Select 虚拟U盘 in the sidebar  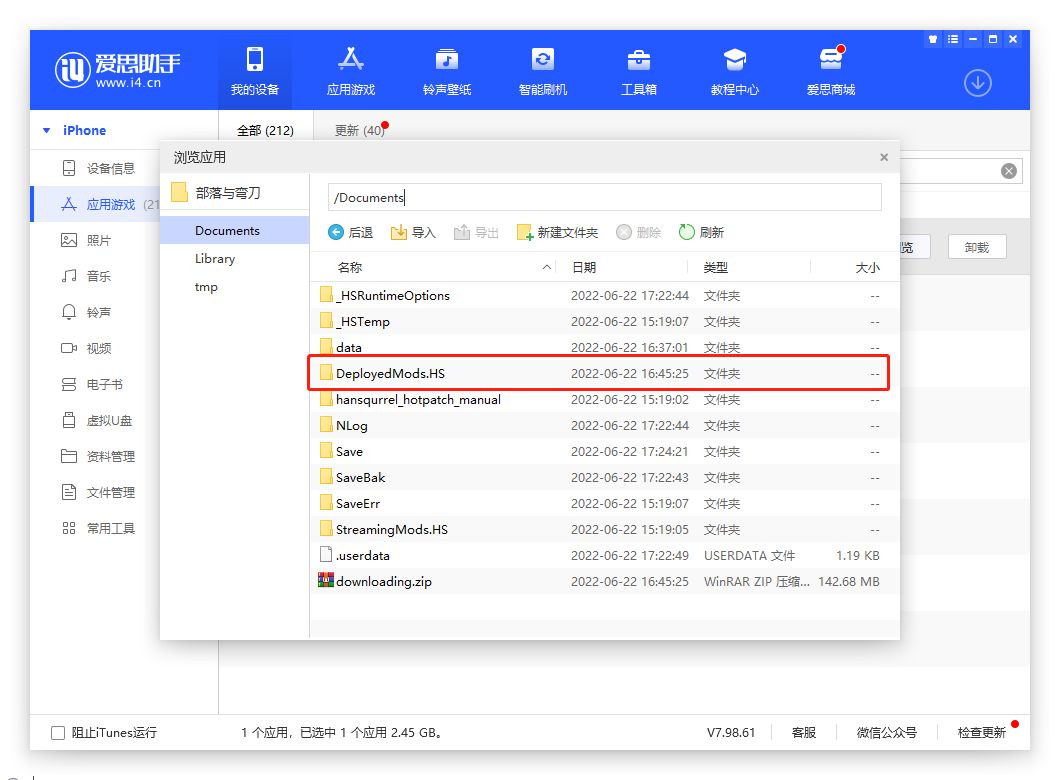97,420
